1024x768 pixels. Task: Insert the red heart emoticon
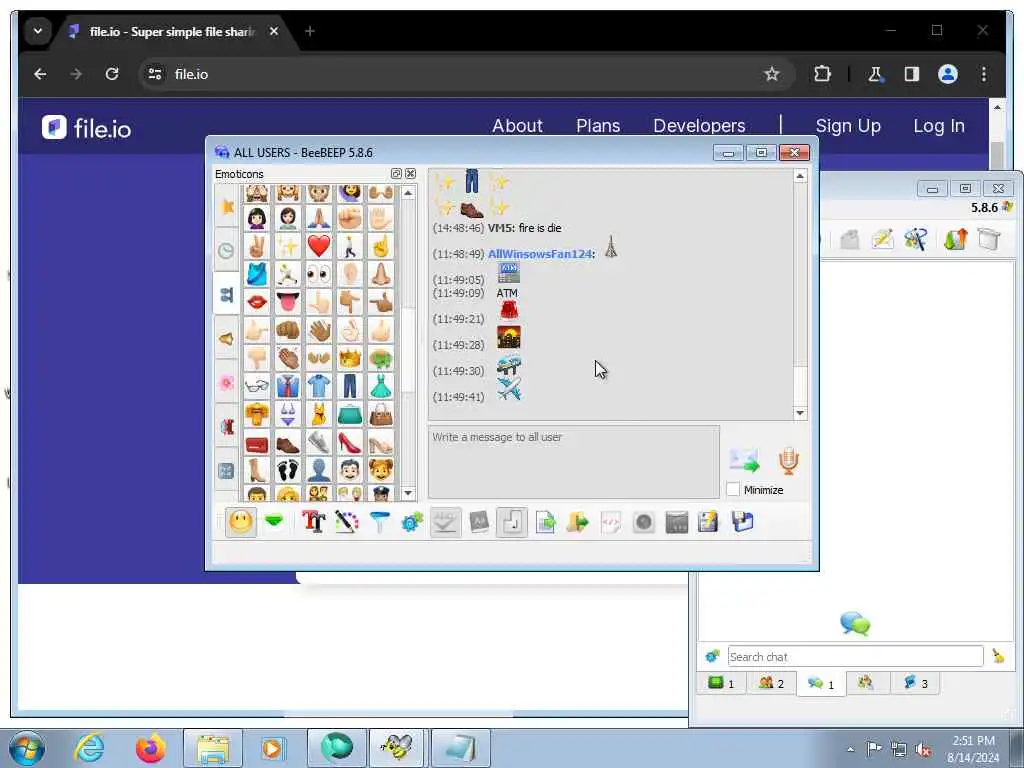pyautogui.click(x=319, y=246)
